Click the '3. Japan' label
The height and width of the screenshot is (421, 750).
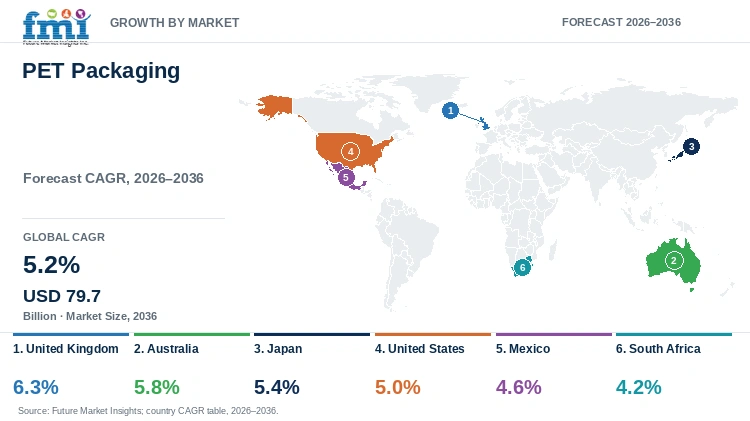[278, 349]
